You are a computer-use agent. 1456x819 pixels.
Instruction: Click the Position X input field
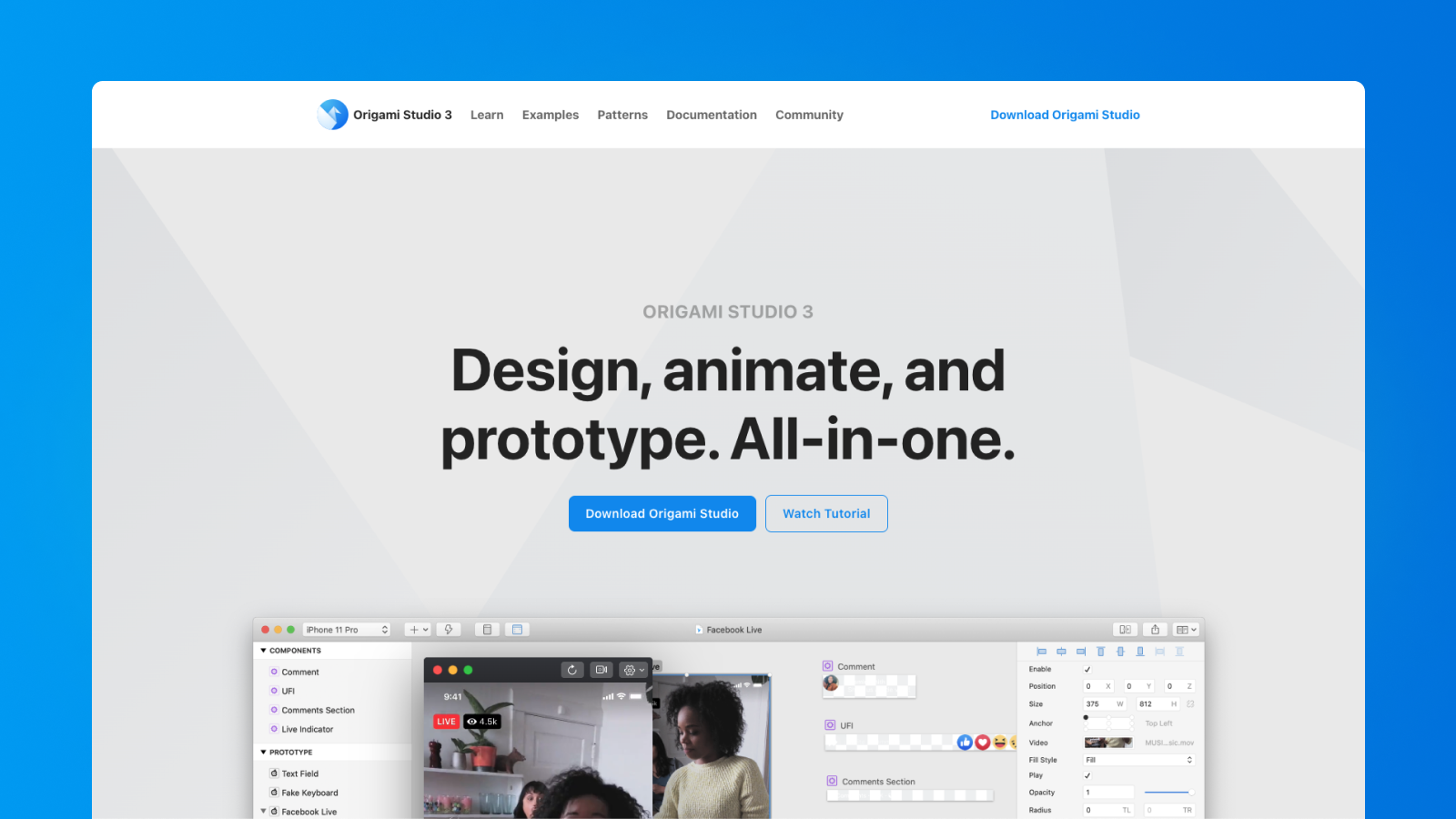(x=1098, y=685)
